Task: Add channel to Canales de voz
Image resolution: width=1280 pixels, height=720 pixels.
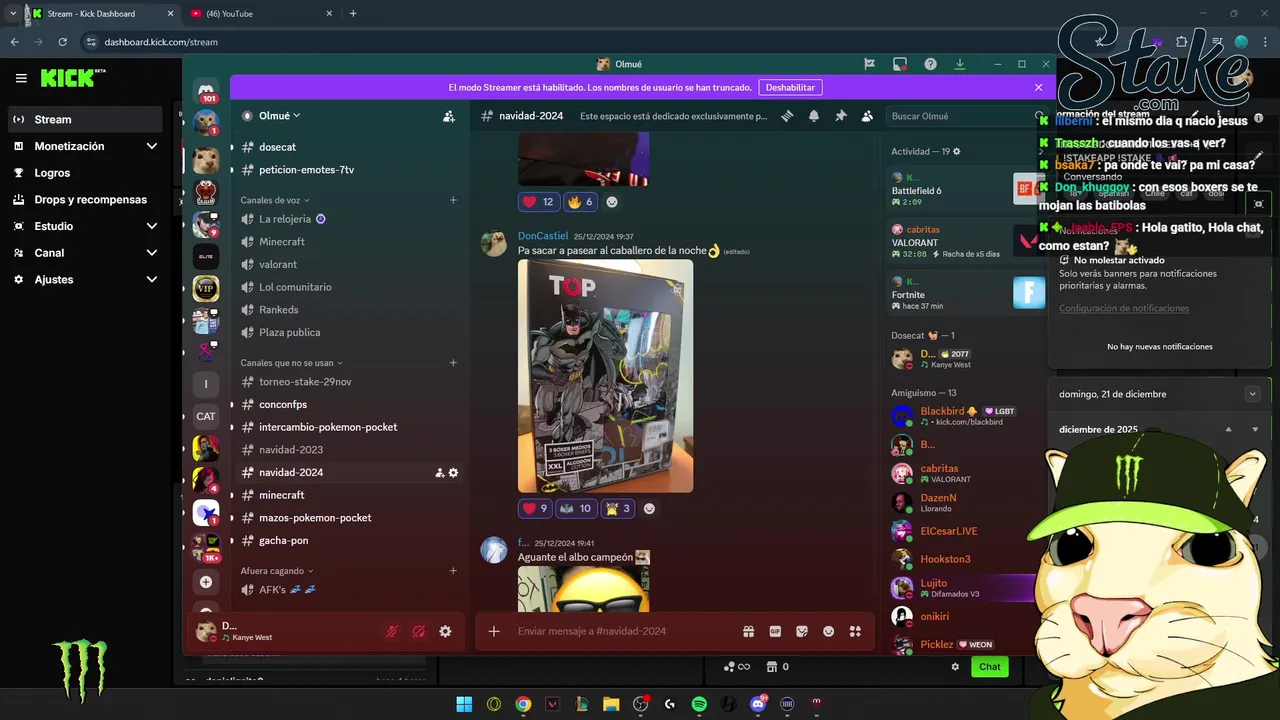Action: click(x=453, y=200)
